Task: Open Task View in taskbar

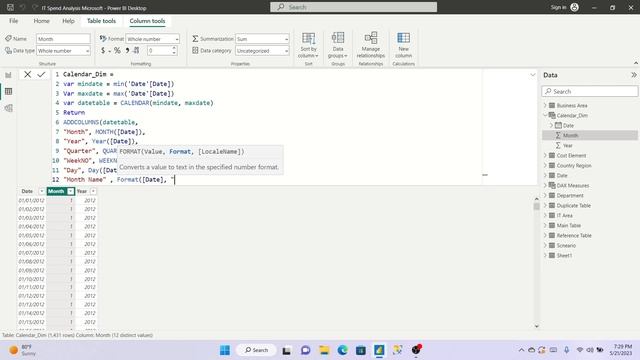Action: click(287, 350)
